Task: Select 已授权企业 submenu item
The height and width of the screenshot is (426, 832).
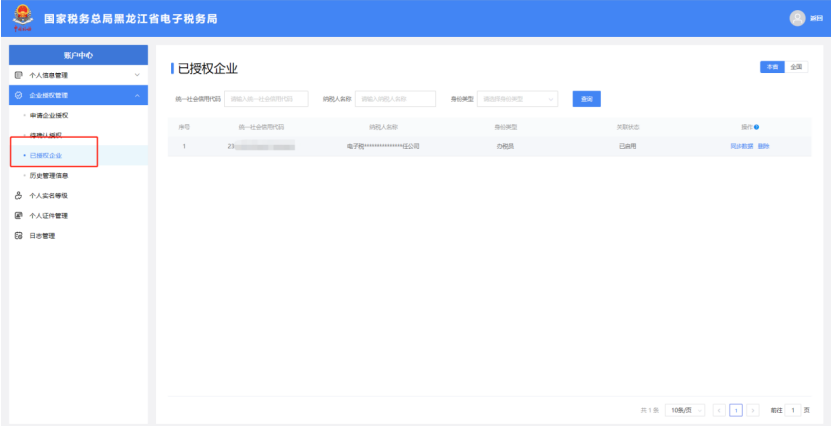Action: pyautogui.click(x=46, y=155)
